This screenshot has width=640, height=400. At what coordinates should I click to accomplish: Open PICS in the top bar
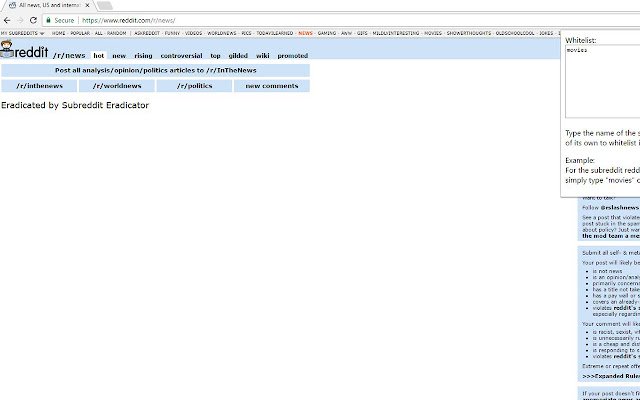tap(247, 33)
